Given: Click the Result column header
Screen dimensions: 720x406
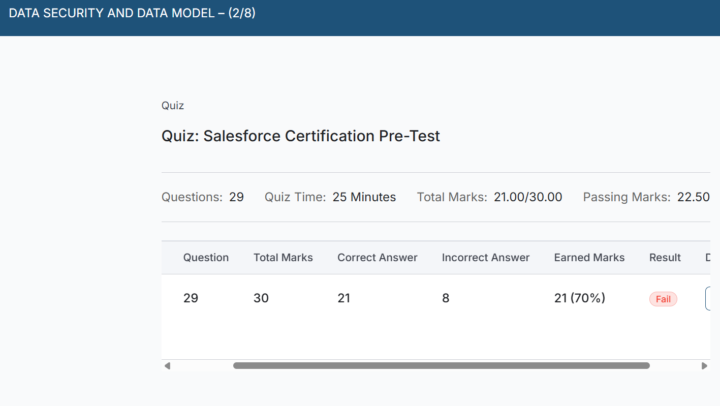Looking at the screenshot, I should (x=665, y=258).
